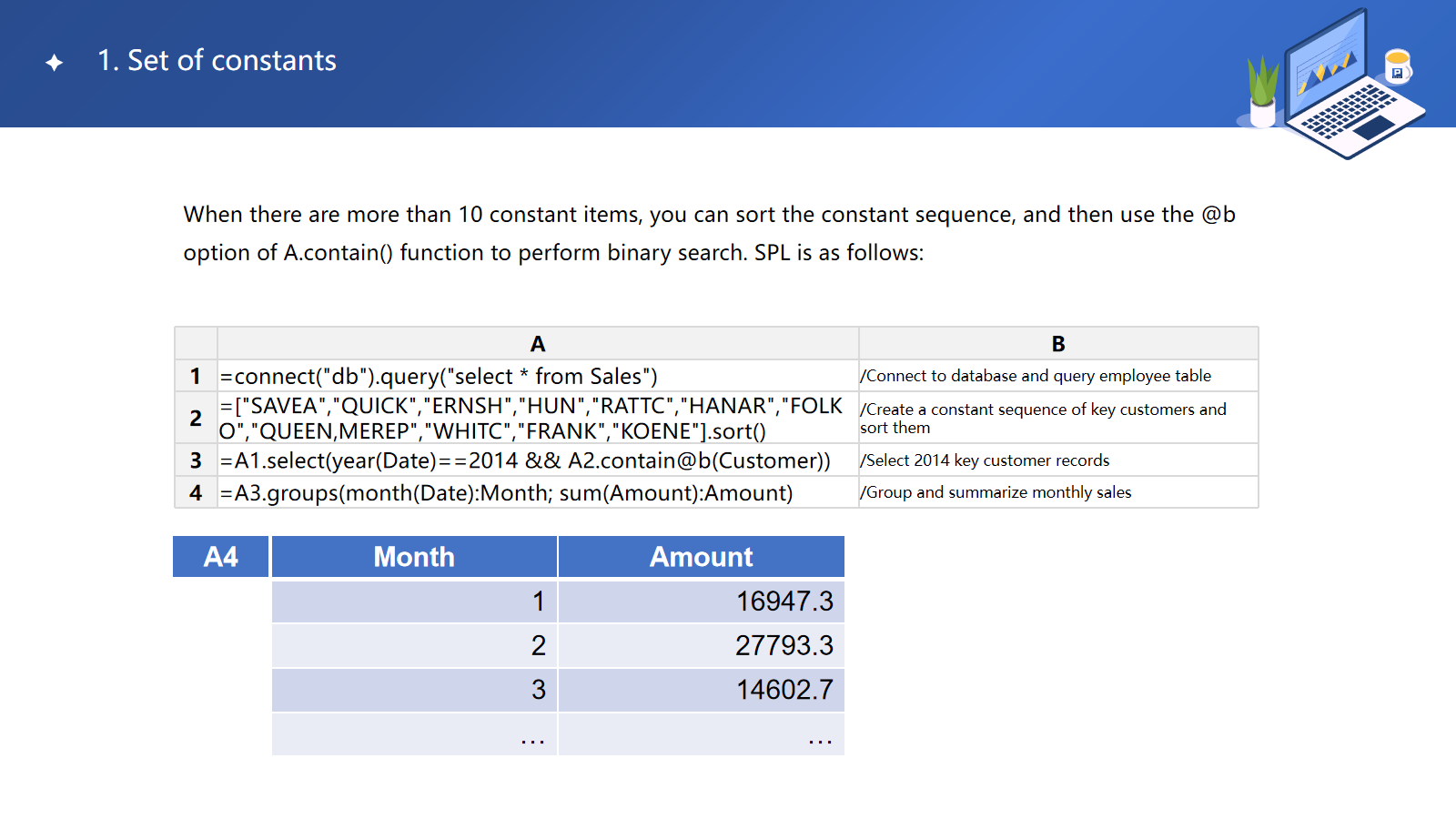
Task: Select row number 3 in the code table
Action: click(x=196, y=460)
